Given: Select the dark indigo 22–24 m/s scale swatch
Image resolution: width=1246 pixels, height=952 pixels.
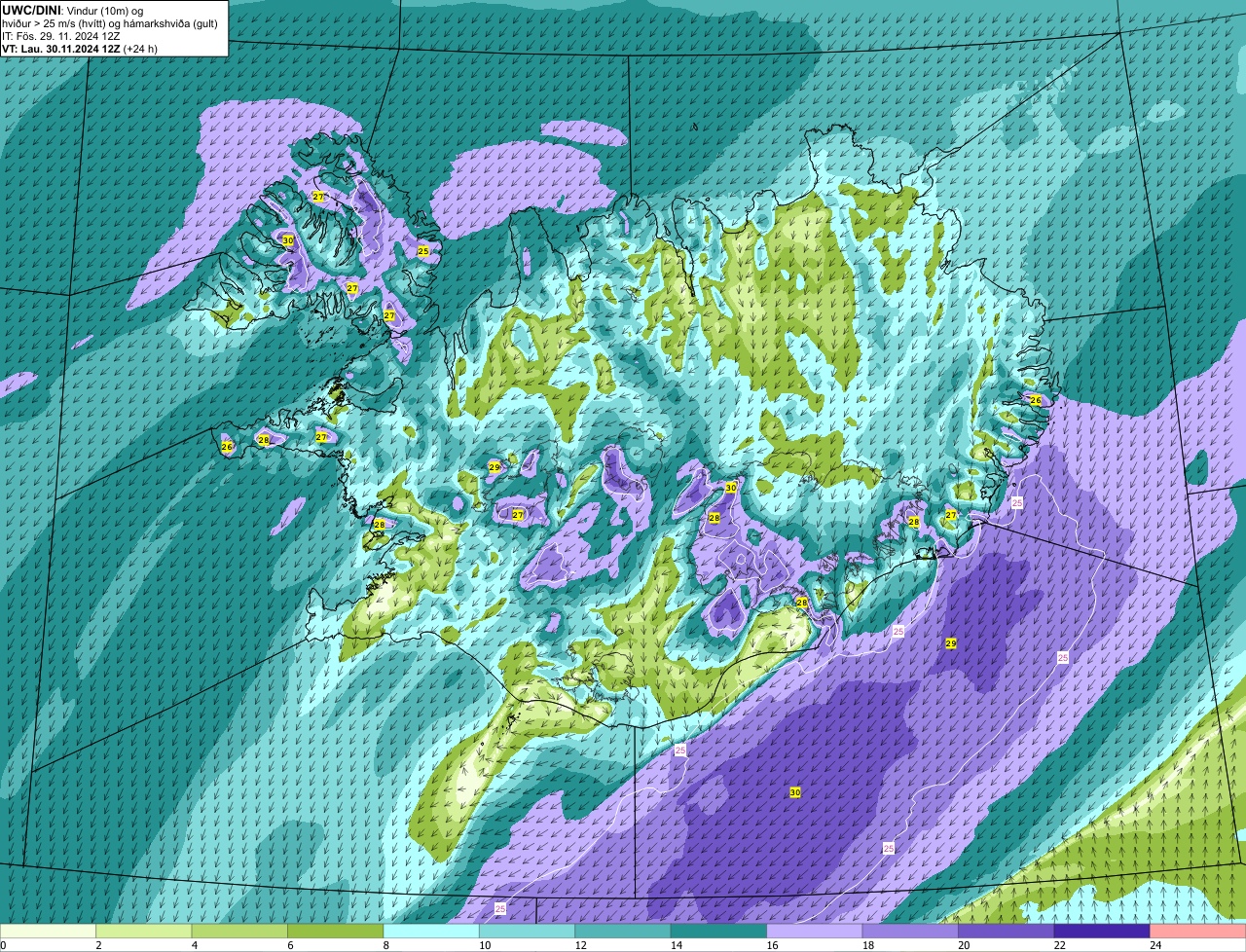Looking at the screenshot, I should point(1103,932).
